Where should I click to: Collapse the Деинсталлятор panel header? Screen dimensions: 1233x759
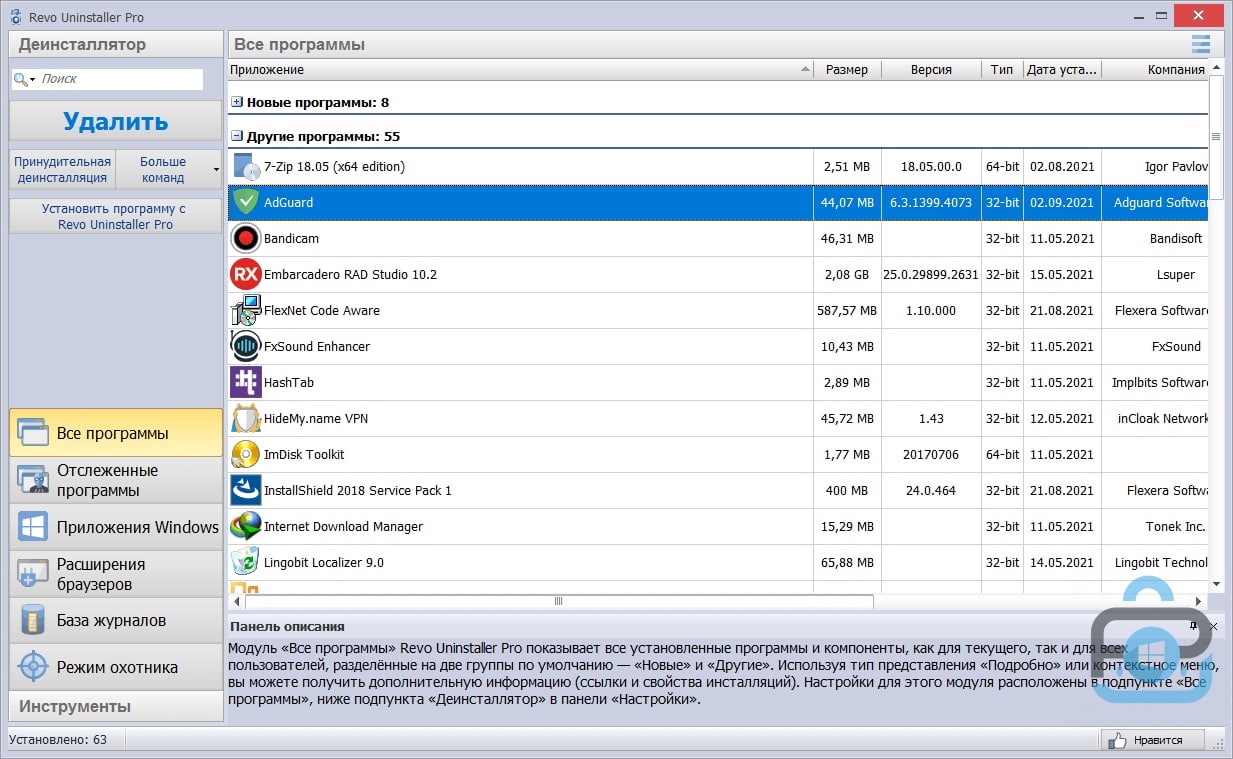(x=116, y=44)
